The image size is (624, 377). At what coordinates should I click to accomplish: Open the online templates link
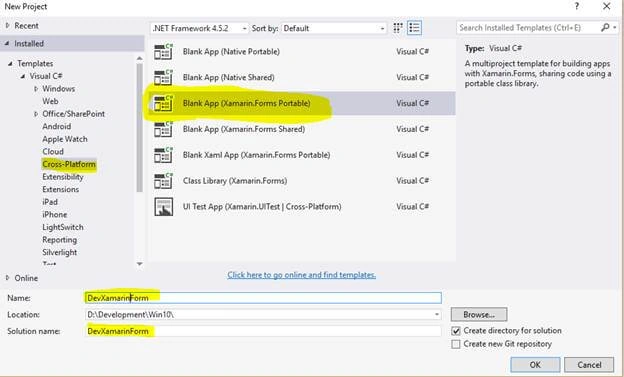(x=301, y=275)
